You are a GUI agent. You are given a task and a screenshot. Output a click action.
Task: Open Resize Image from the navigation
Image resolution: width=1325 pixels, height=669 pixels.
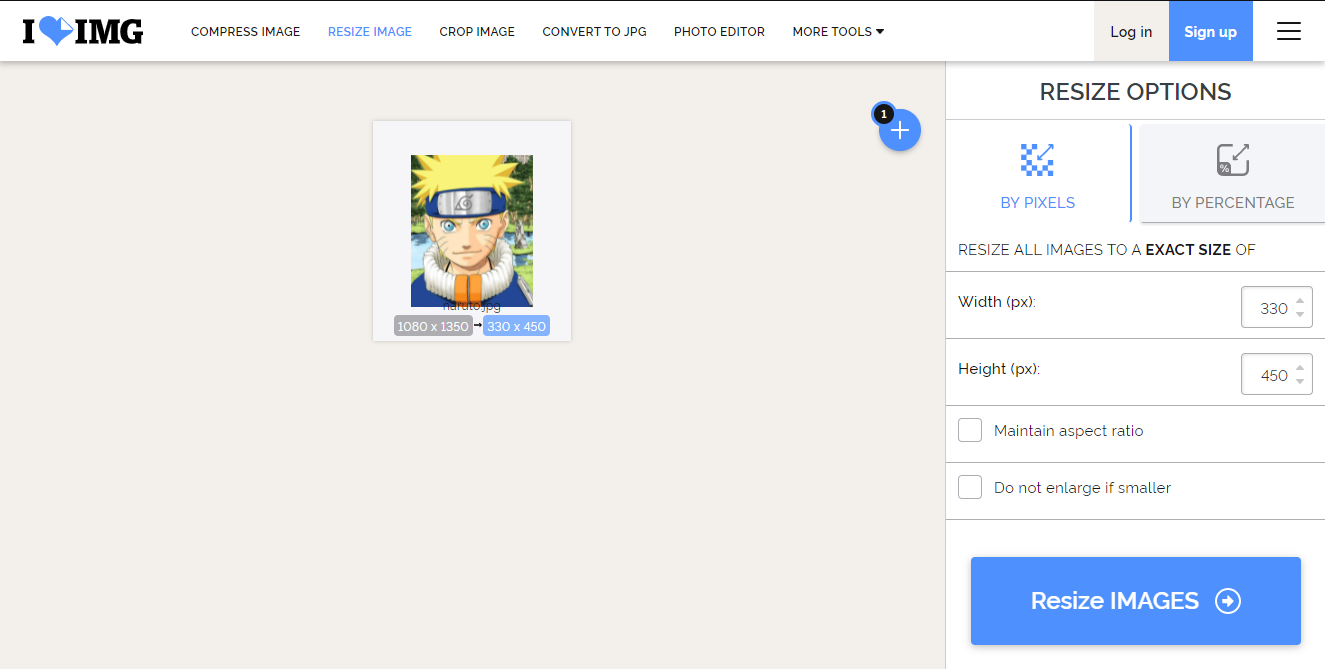pos(370,32)
